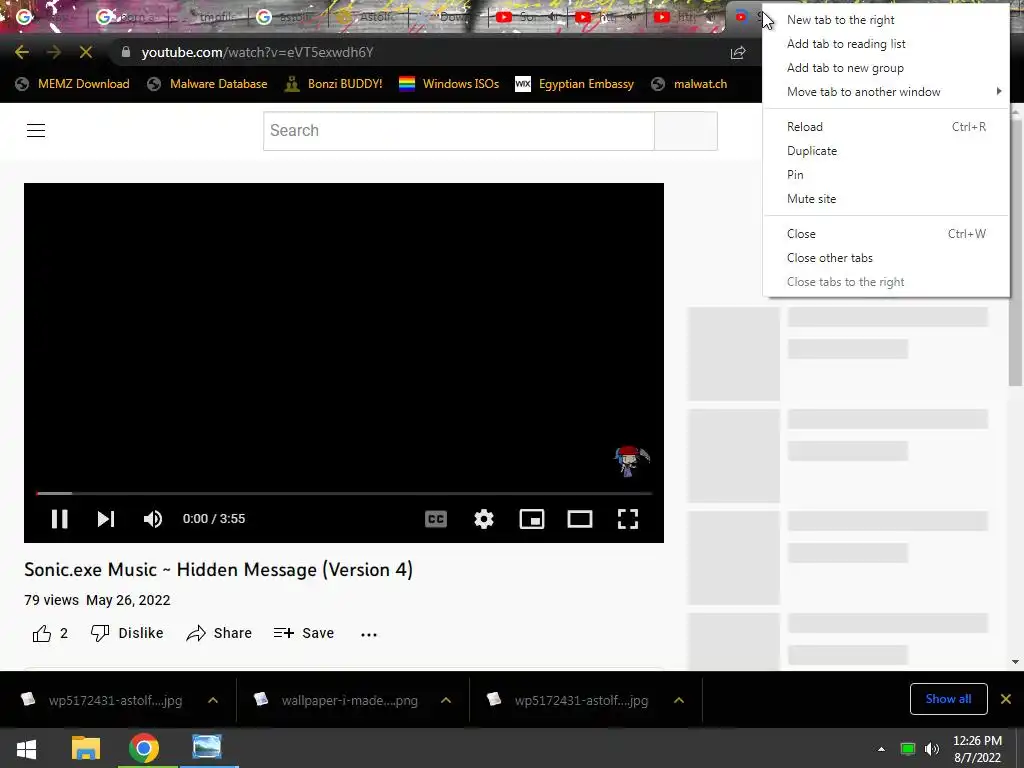Image resolution: width=1024 pixels, height=768 pixels.
Task: Click the green battery tray icon
Action: (x=908, y=749)
